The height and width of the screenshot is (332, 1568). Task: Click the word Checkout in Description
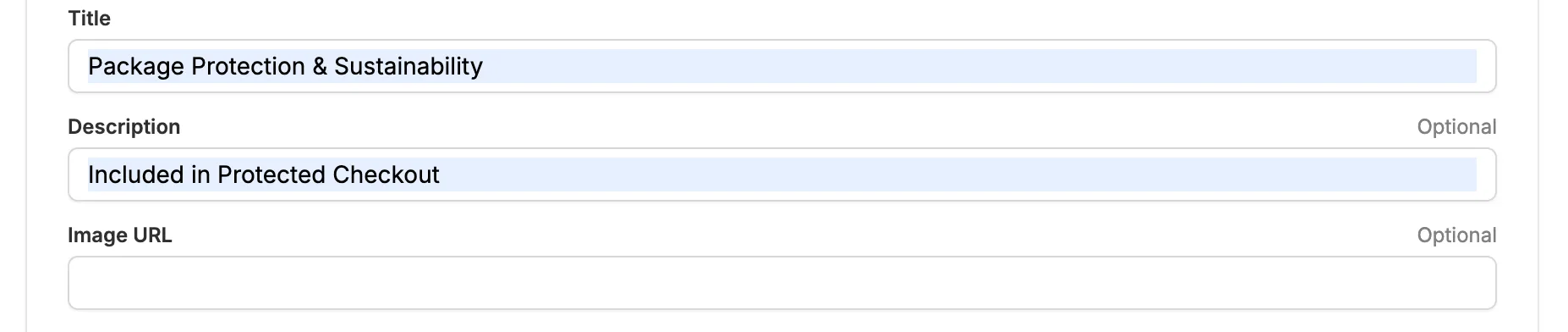pos(386,174)
